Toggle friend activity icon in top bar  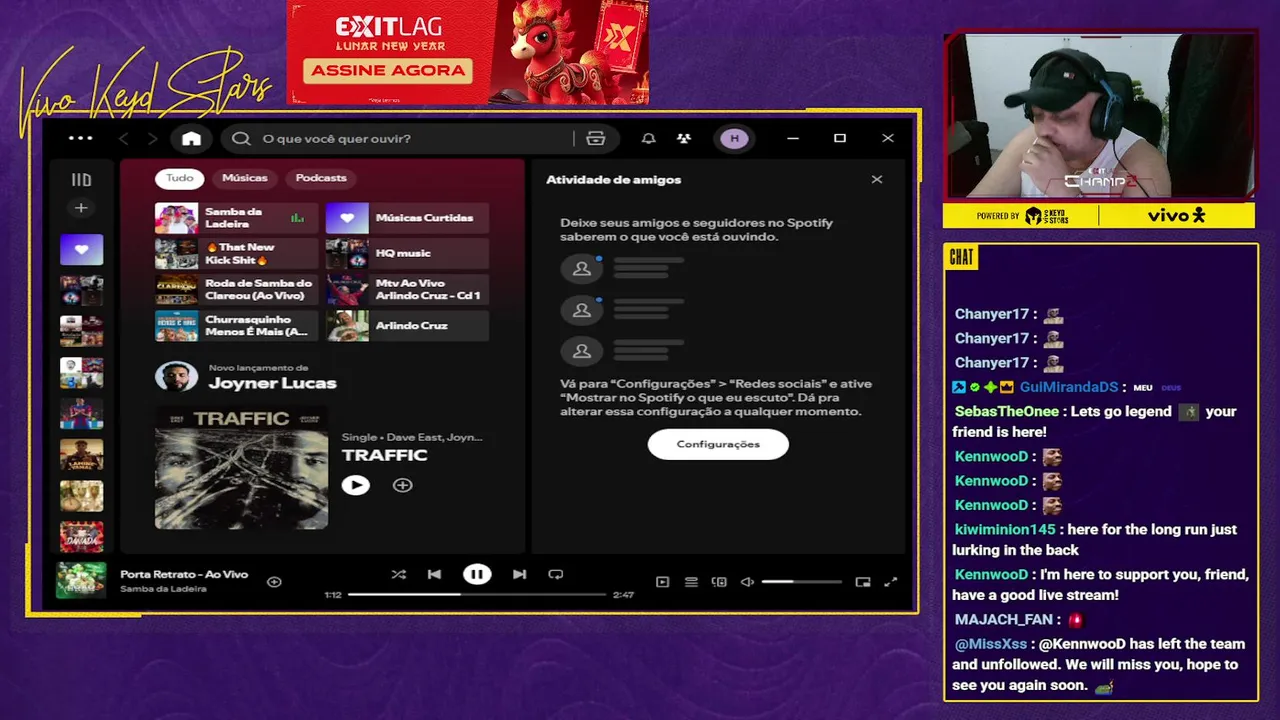click(684, 139)
